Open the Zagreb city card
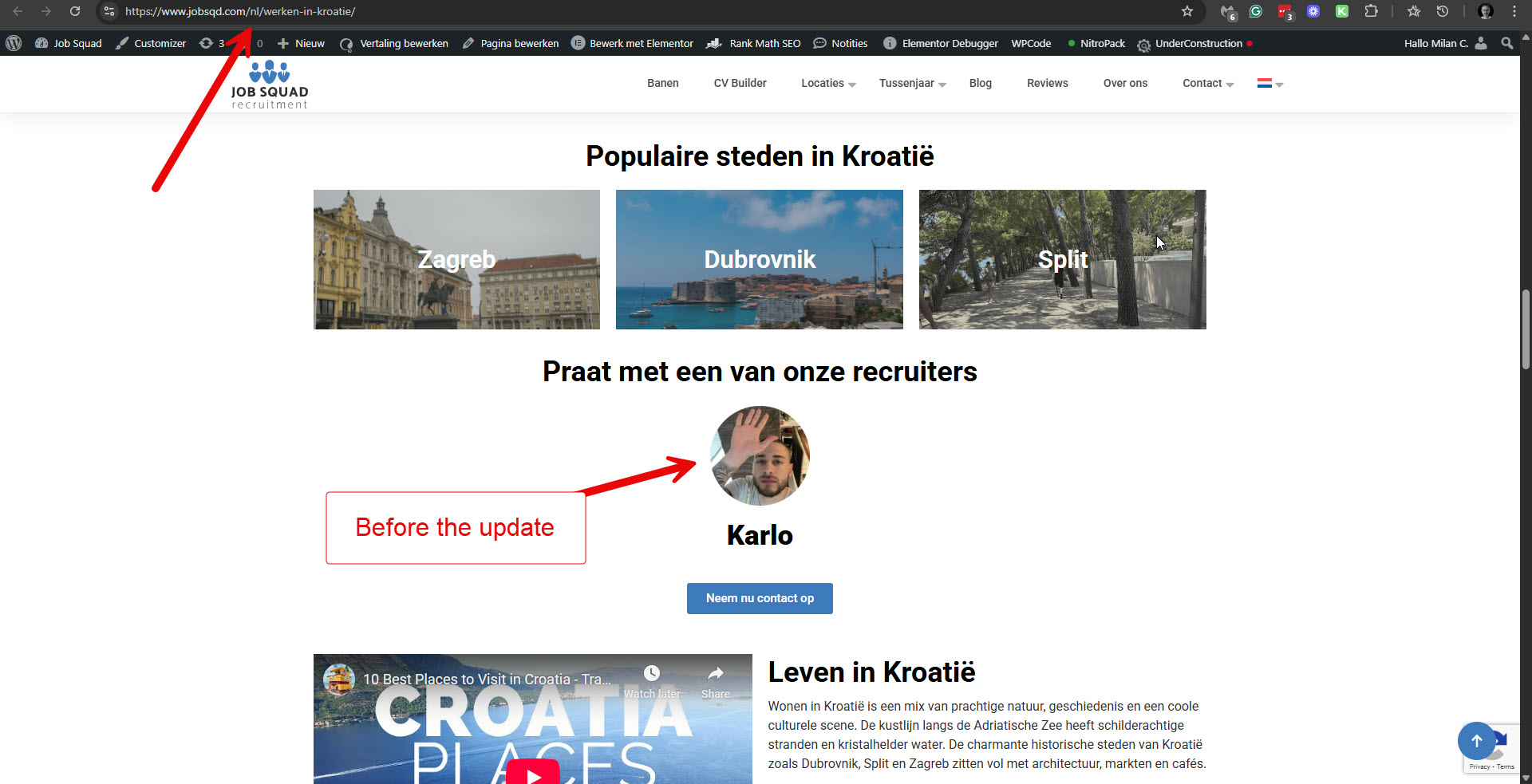 click(x=456, y=259)
